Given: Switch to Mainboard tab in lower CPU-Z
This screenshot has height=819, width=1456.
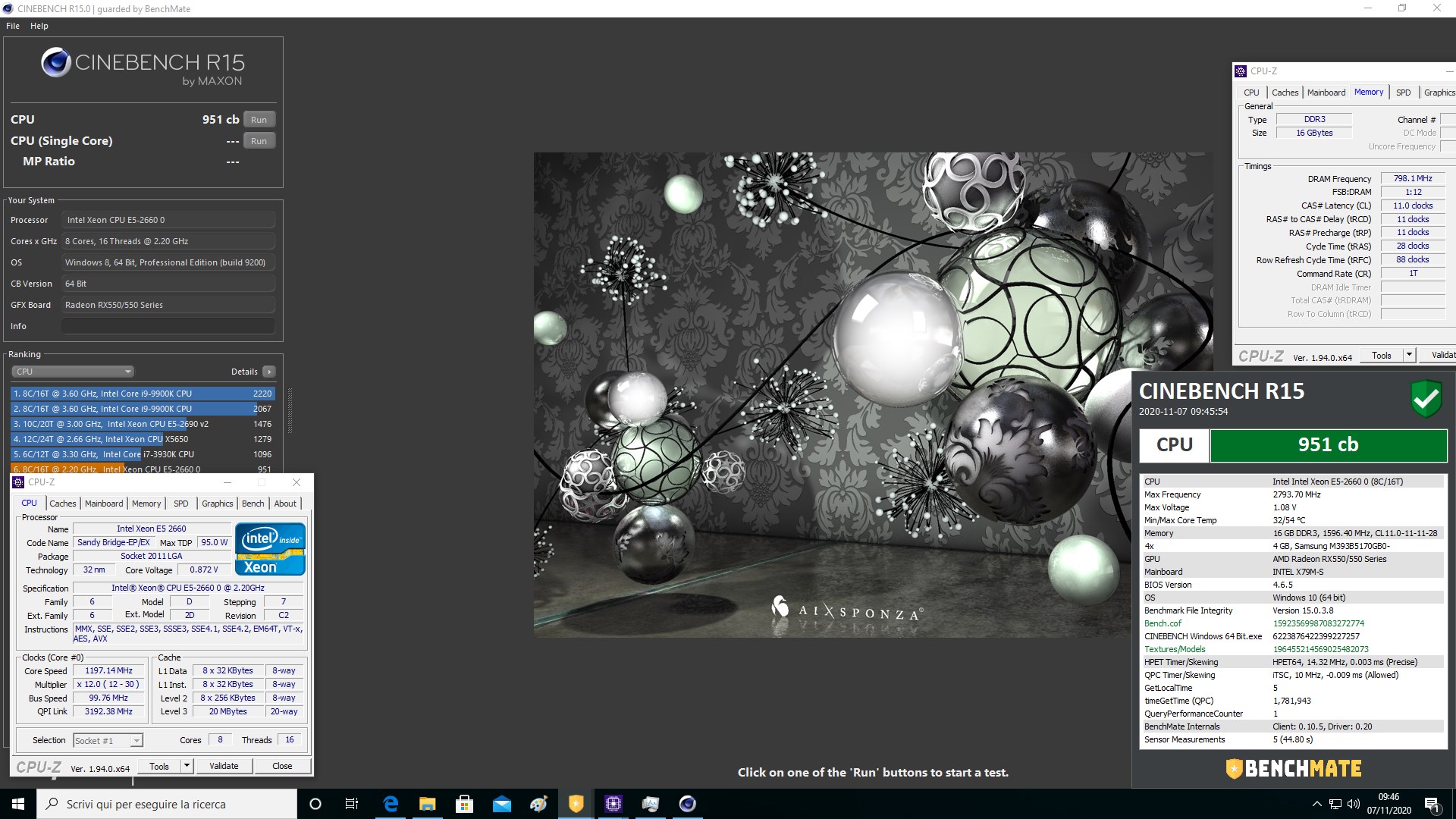Looking at the screenshot, I should (104, 504).
